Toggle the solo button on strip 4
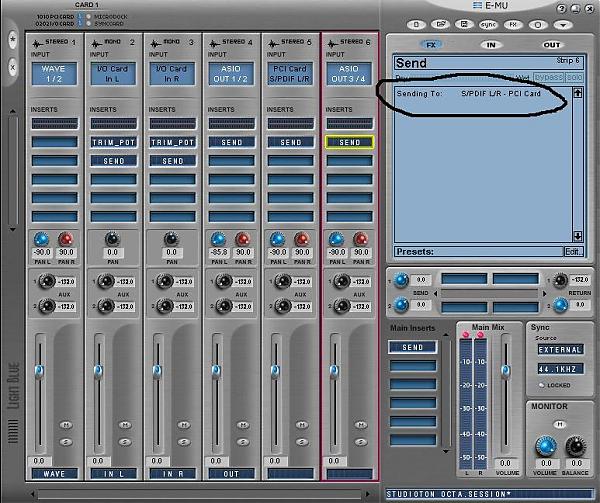 pos(241,440)
